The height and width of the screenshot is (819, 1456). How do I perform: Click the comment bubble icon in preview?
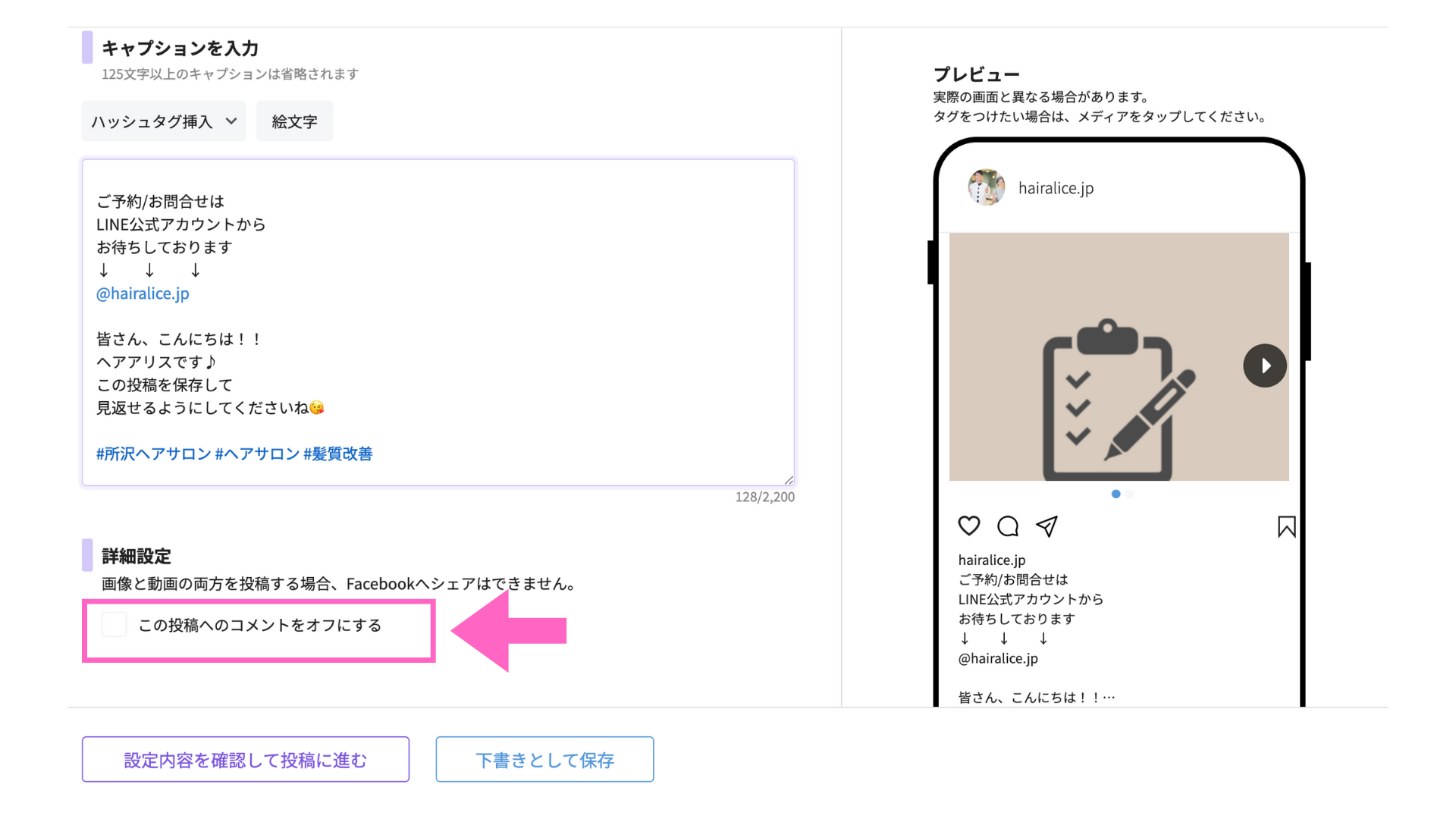(1008, 526)
